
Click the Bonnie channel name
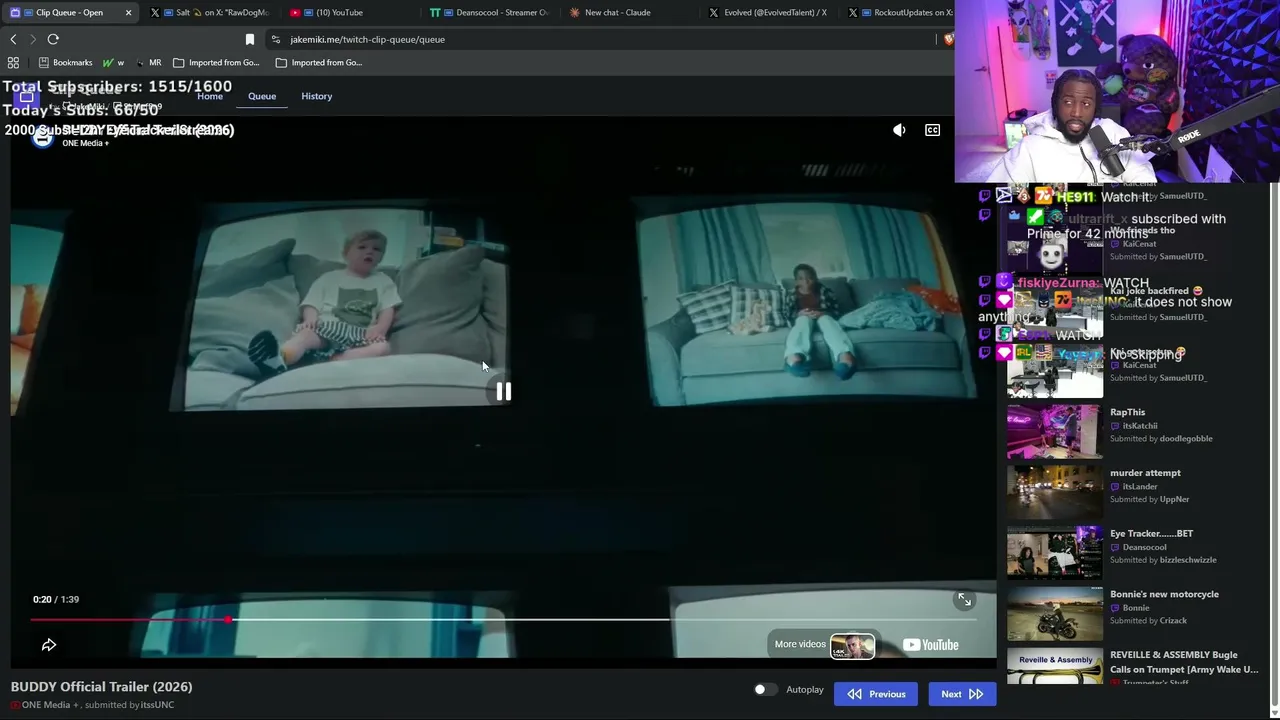tap(1136, 608)
